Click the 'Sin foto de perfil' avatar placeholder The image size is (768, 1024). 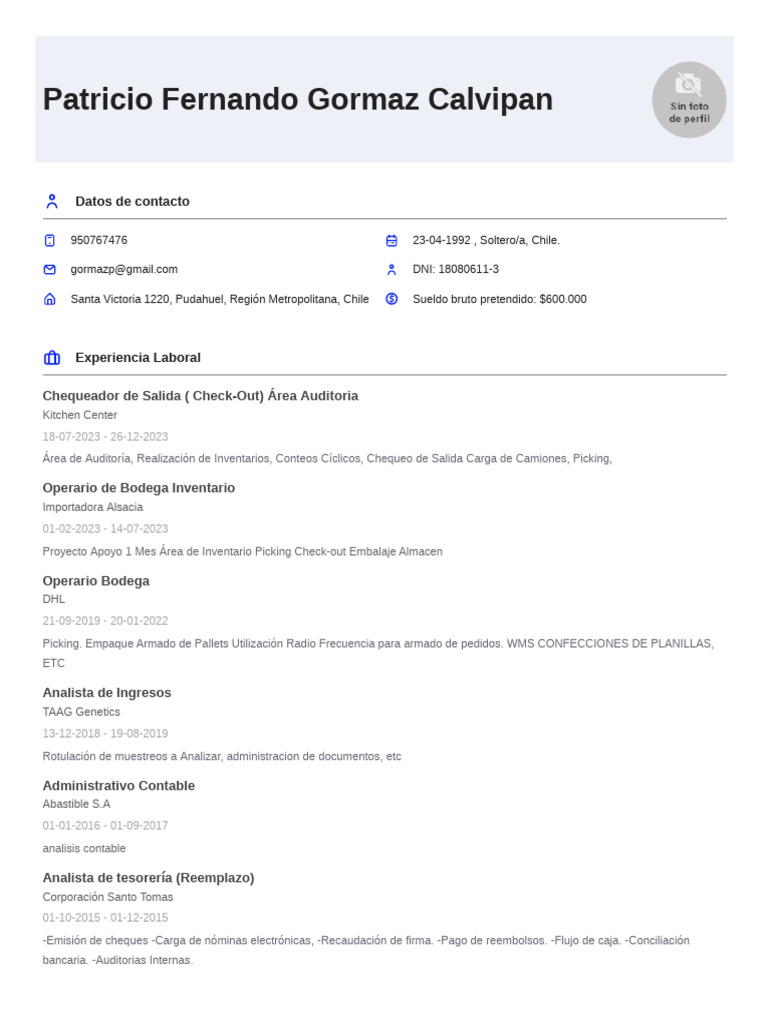pyautogui.click(x=689, y=100)
